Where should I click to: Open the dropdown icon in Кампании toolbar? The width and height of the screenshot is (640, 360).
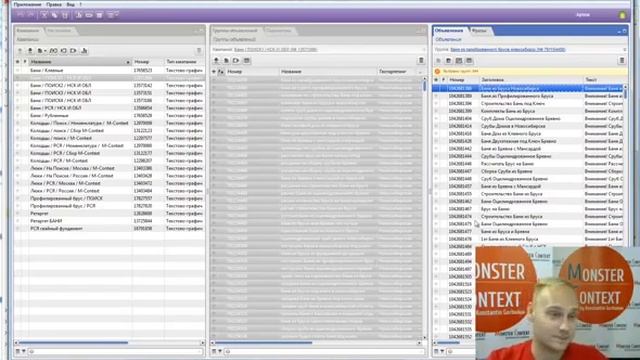(42, 51)
